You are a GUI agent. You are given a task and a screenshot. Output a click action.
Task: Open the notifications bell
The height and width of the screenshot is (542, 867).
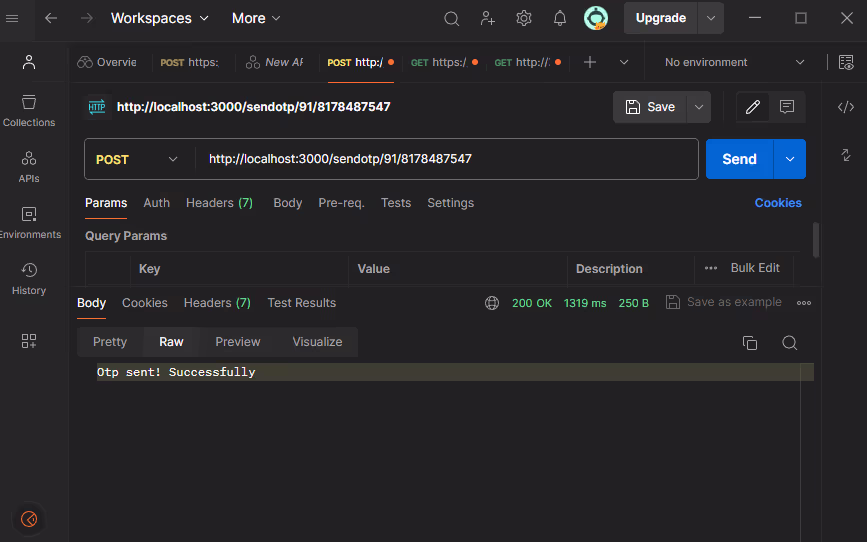560,18
